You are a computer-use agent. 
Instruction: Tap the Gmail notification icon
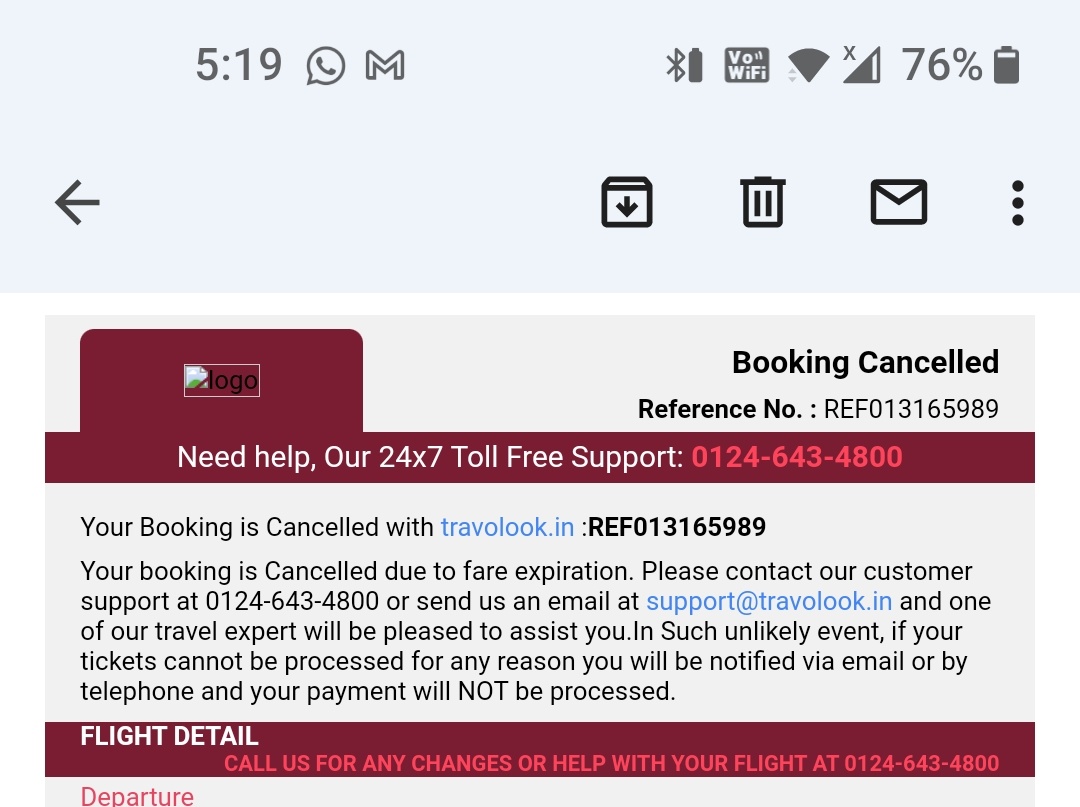[x=385, y=67]
